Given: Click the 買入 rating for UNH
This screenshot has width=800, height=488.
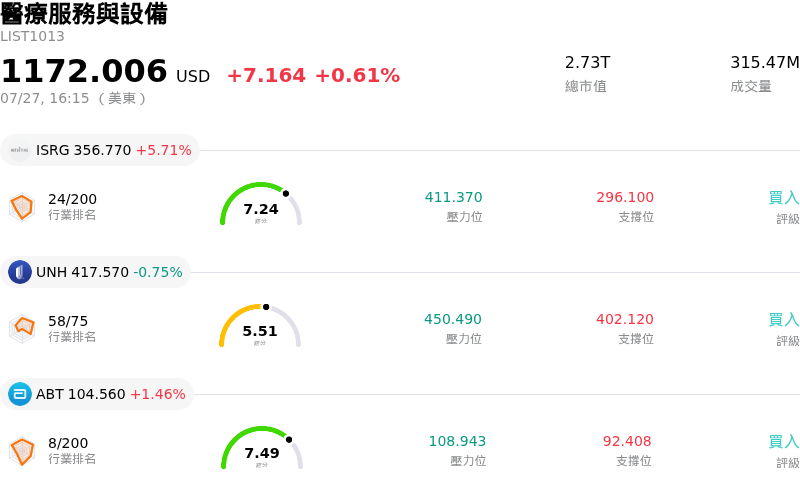Looking at the screenshot, I should tap(784, 320).
